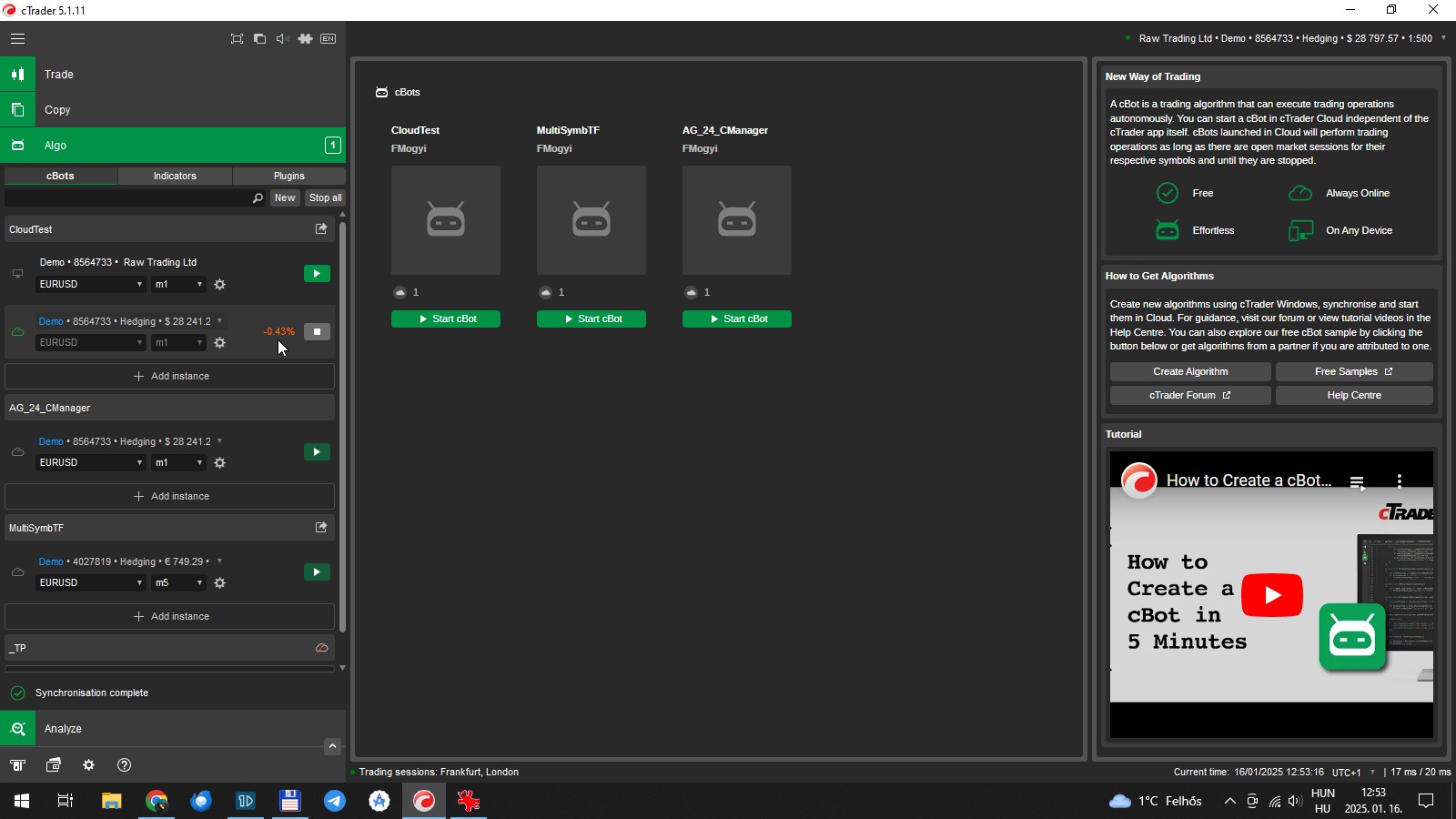Open m1 timeframe dropdown of local CloudTest instance
Image resolution: width=1456 pixels, height=819 pixels.
click(x=178, y=285)
